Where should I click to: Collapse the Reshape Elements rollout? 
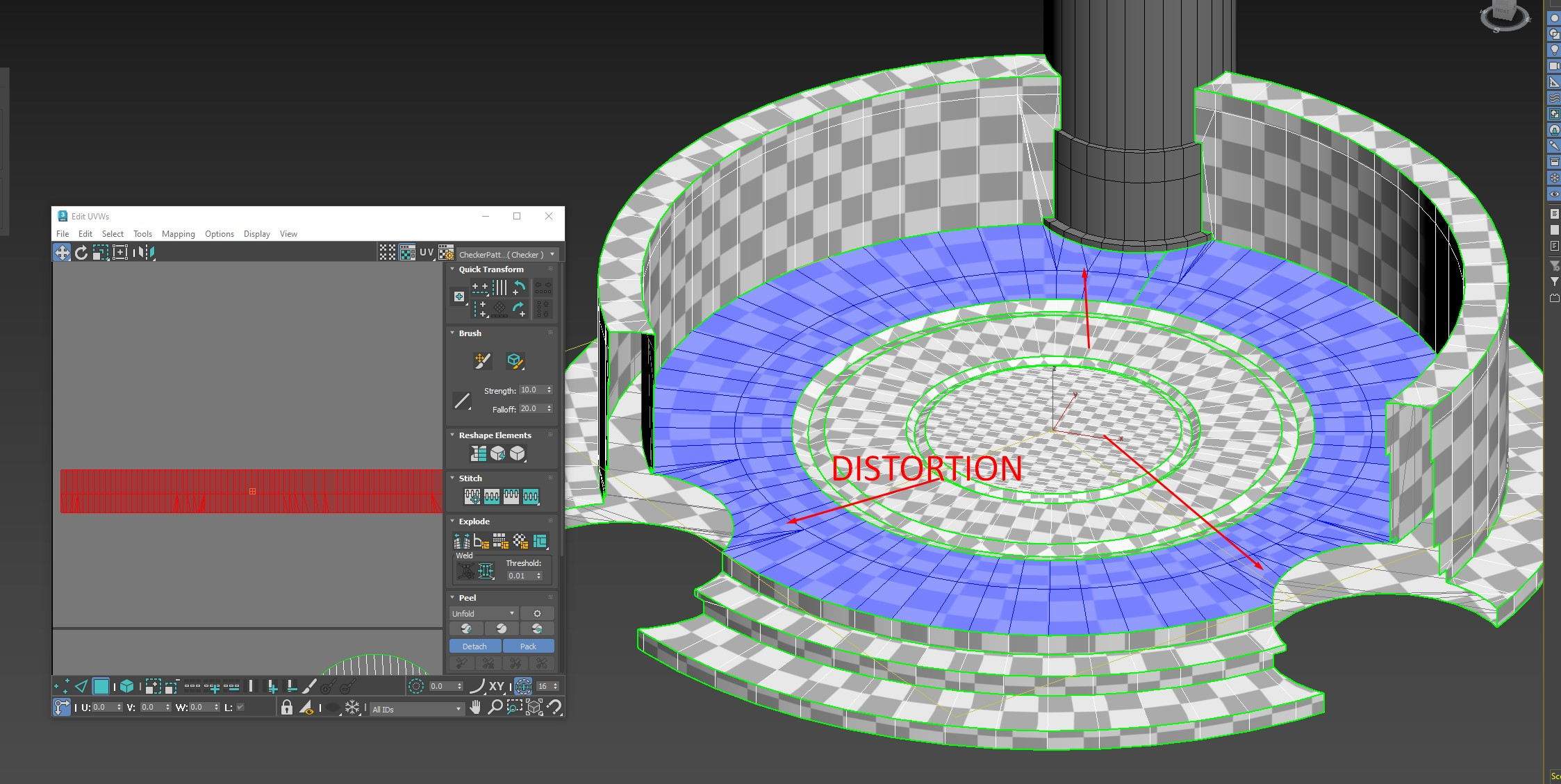pyautogui.click(x=452, y=435)
